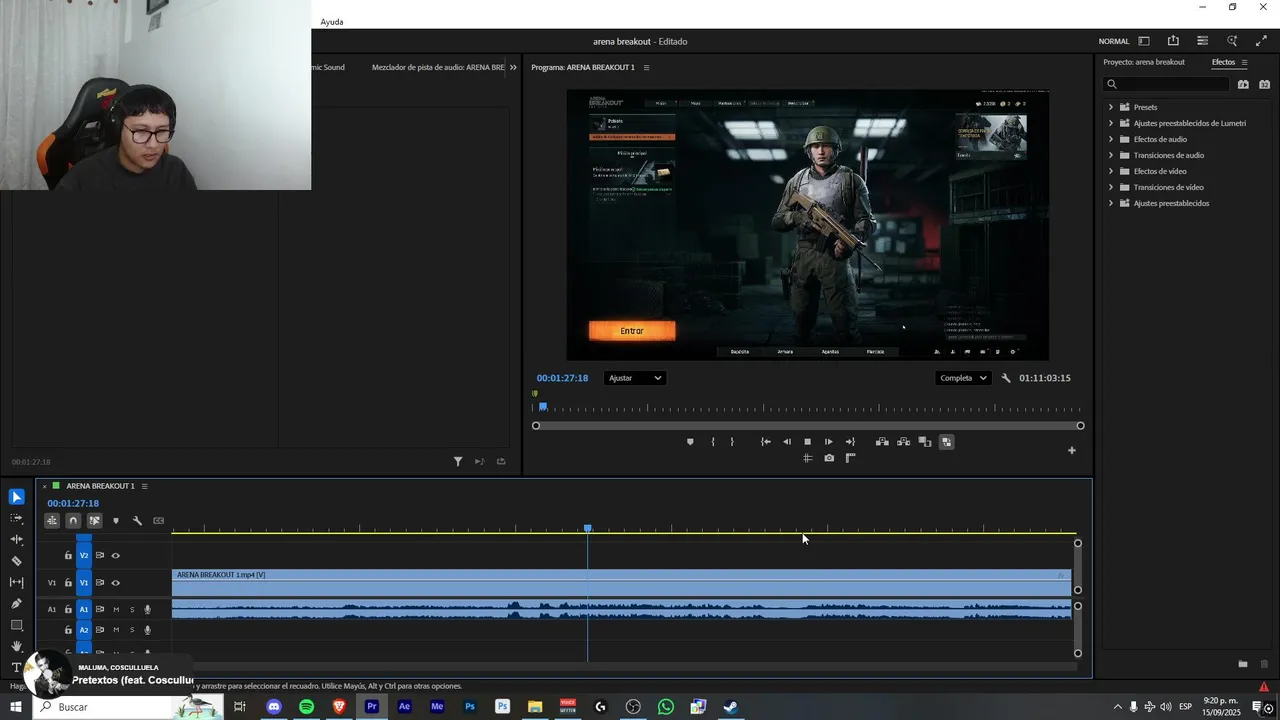This screenshot has height=720, width=1280.
Task: Mark Out point in Program monitor
Action: tap(732, 442)
